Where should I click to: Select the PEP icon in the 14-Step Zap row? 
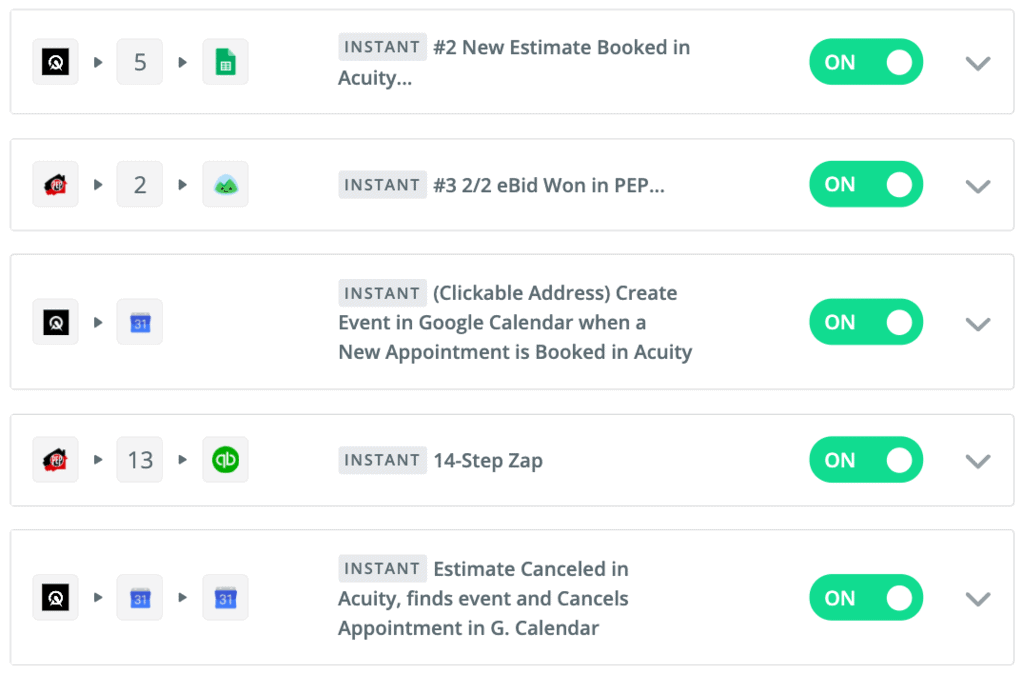pyautogui.click(x=55, y=459)
